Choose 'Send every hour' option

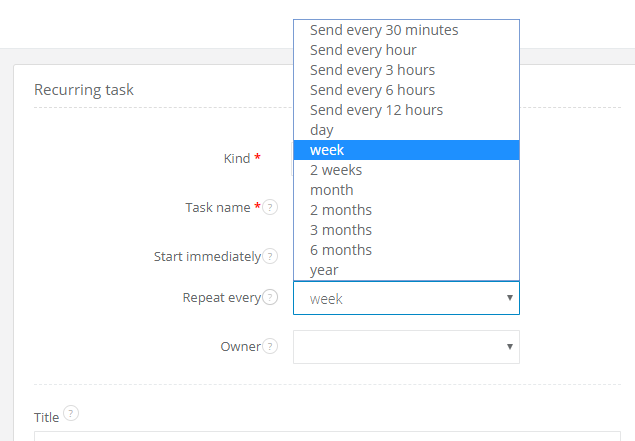tap(363, 50)
